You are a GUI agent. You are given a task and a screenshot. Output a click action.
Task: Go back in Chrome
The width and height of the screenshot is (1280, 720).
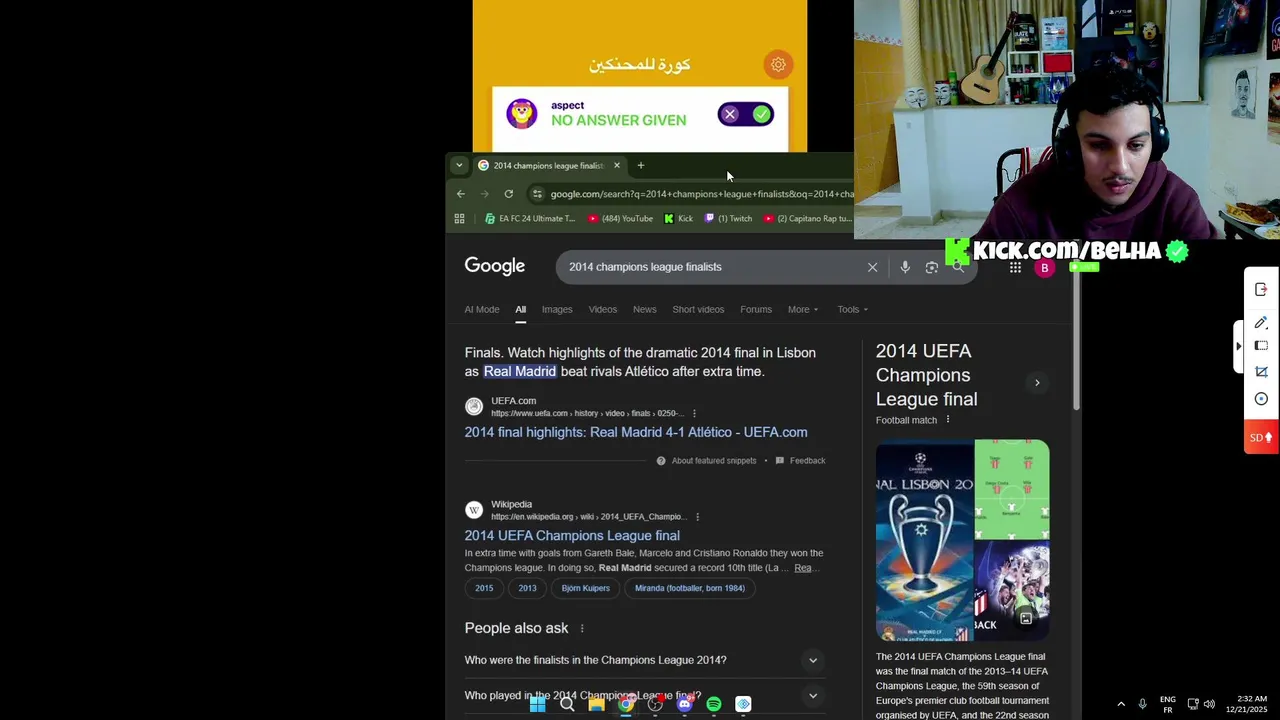click(461, 194)
